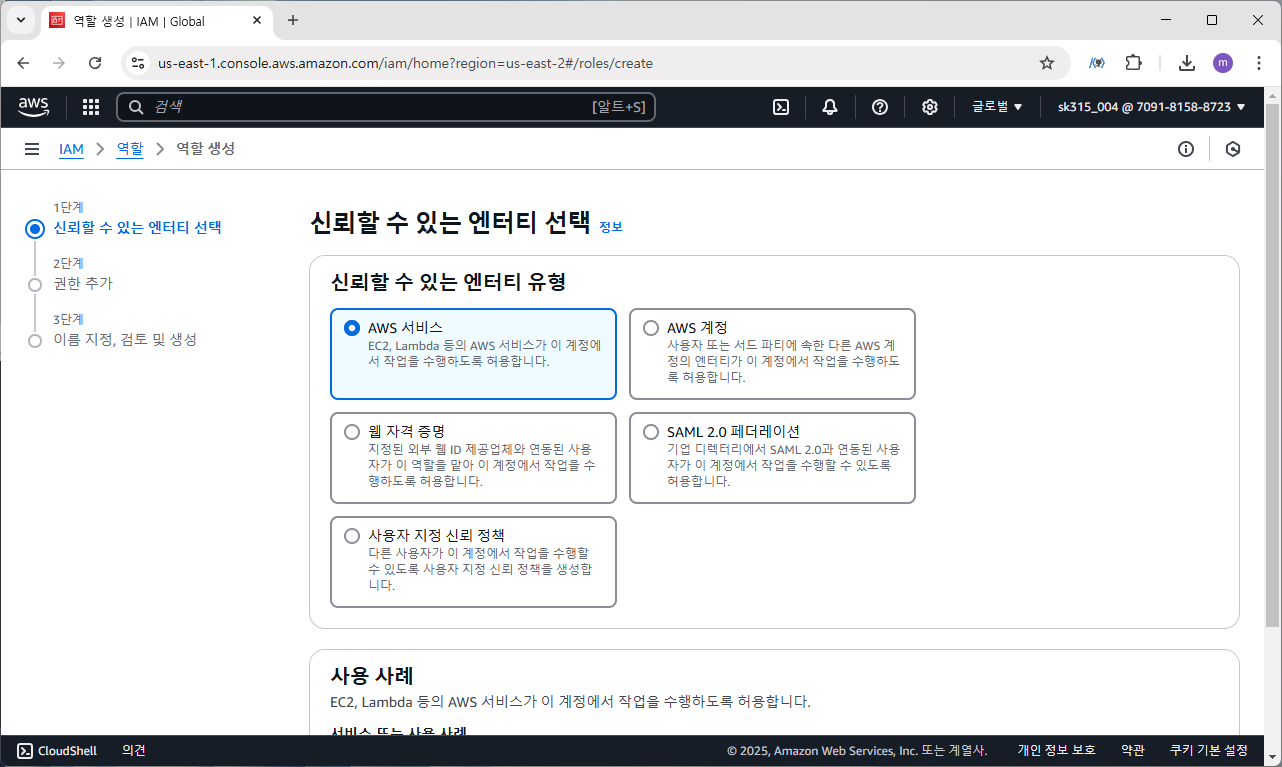Viewport: 1282px width, 767px height.
Task: Go back to previous page
Action: [x=24, y=63]
